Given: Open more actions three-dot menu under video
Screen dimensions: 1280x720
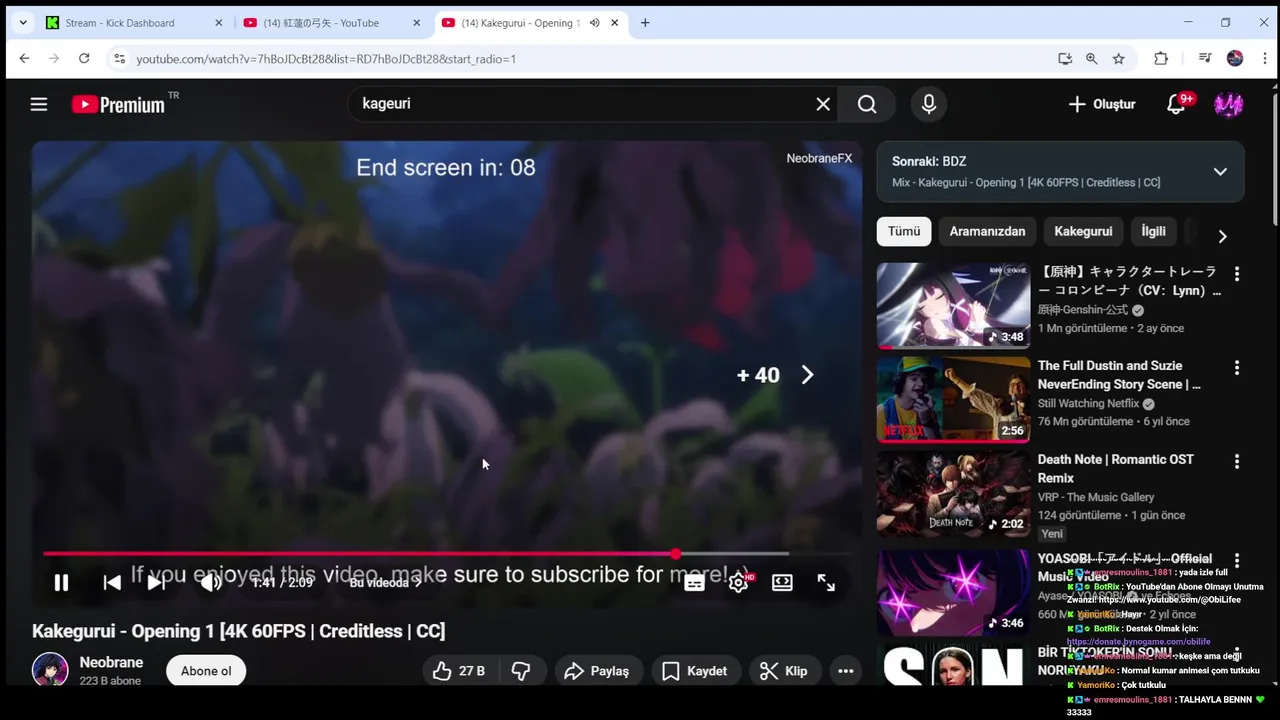Looking at the screenshot, I should click(x=846, y=671).
